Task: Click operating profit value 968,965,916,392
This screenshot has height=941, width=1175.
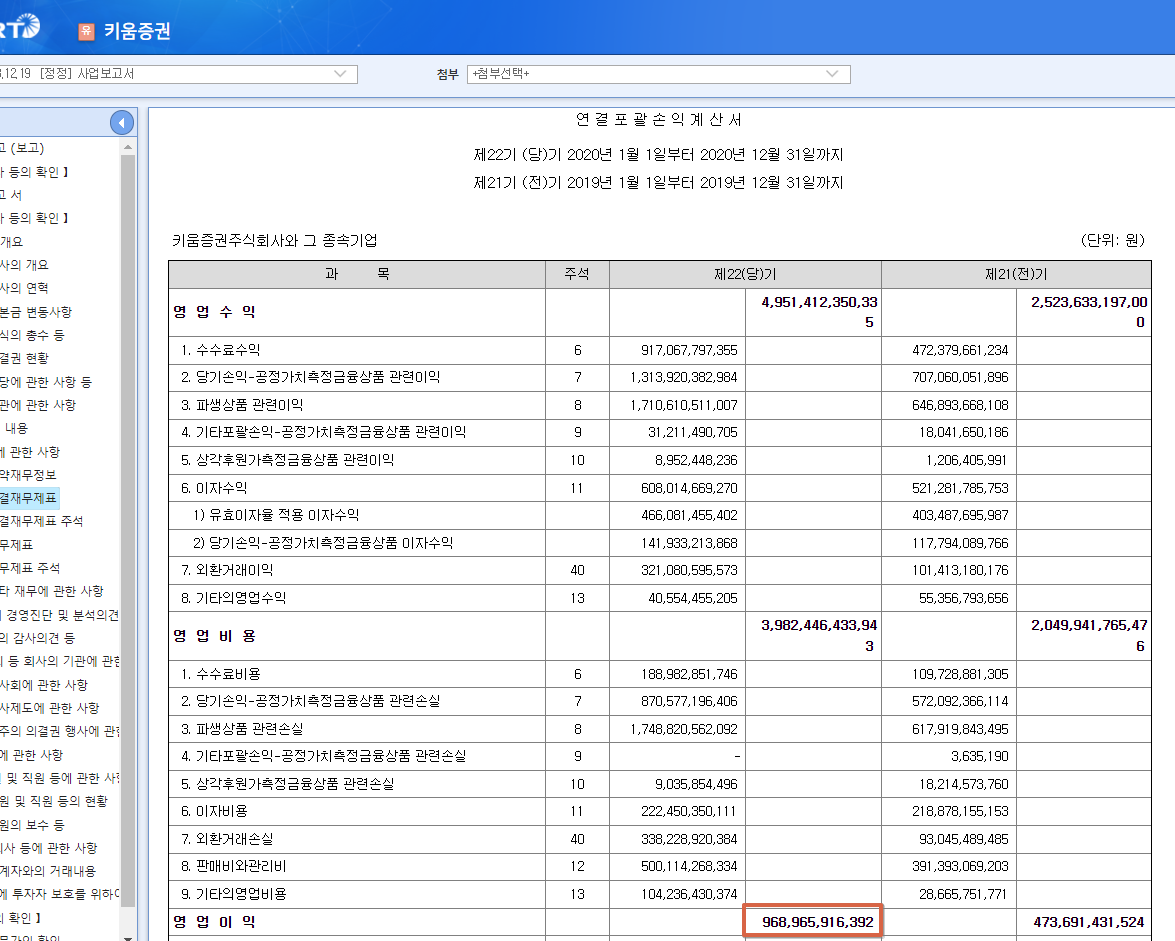Action: pyautogui.click(x=818, y=922)
